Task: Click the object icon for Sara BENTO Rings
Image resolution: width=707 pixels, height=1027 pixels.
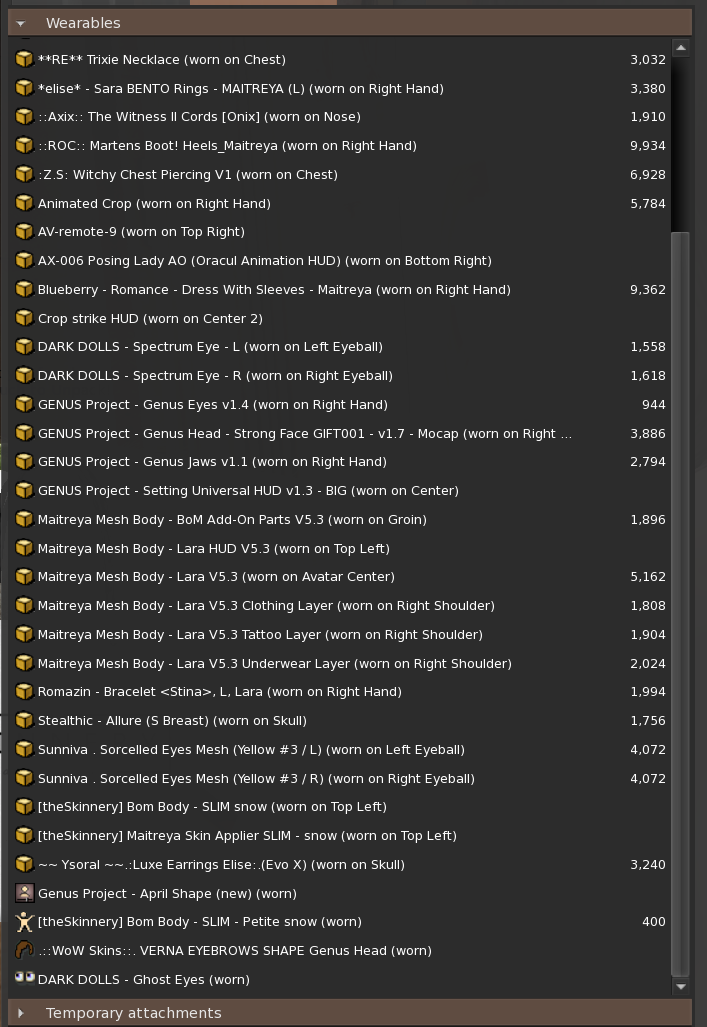Action: [x=24, y=88]
